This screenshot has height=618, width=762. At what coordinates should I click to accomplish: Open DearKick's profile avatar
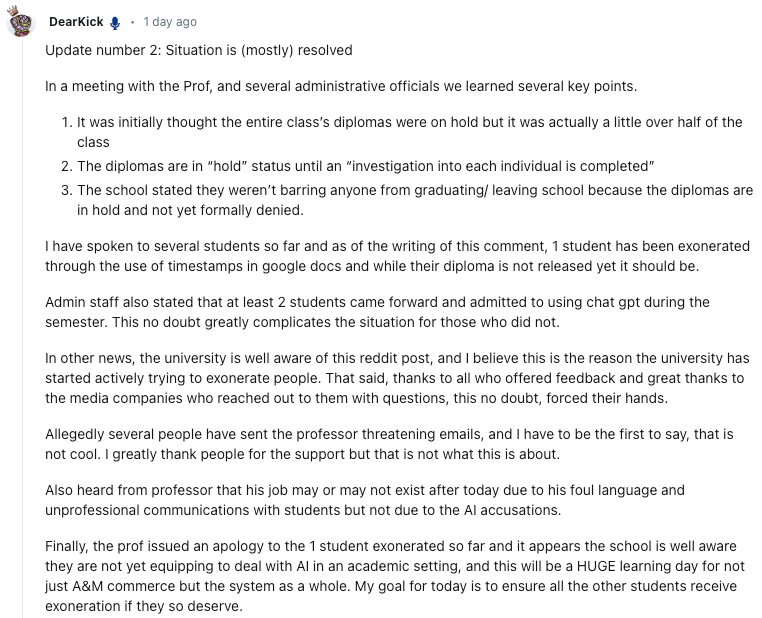point(21,23)
